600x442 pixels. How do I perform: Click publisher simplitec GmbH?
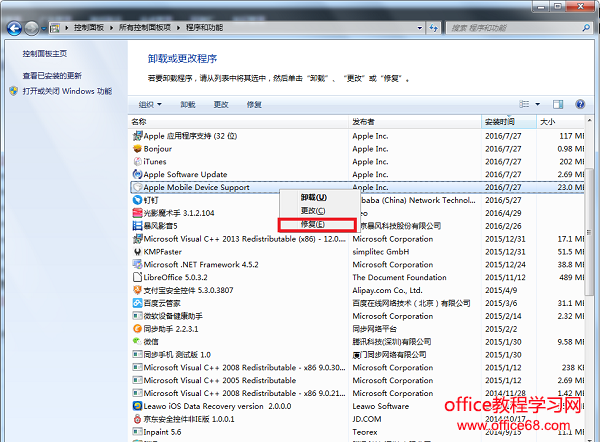pyautogui.click(x=381, y=251)
